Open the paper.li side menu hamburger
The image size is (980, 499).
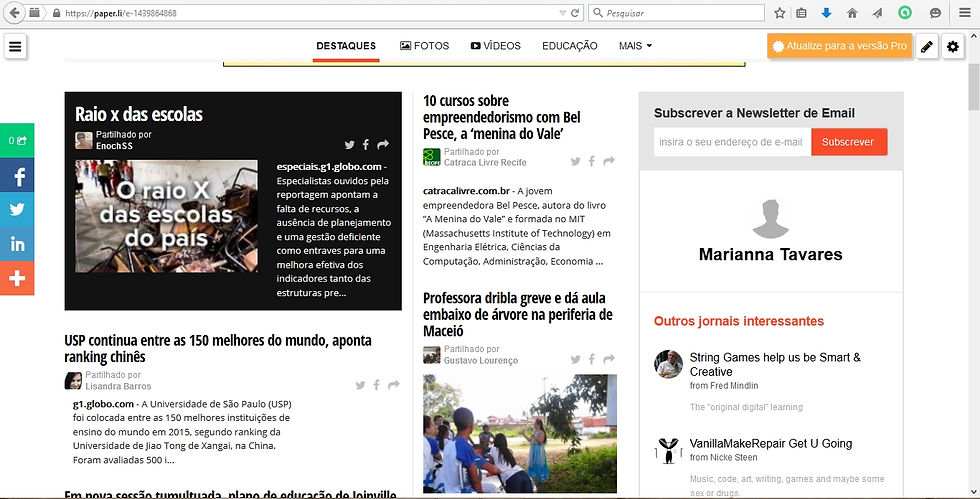pyautogui.click(x=15, y=46)
